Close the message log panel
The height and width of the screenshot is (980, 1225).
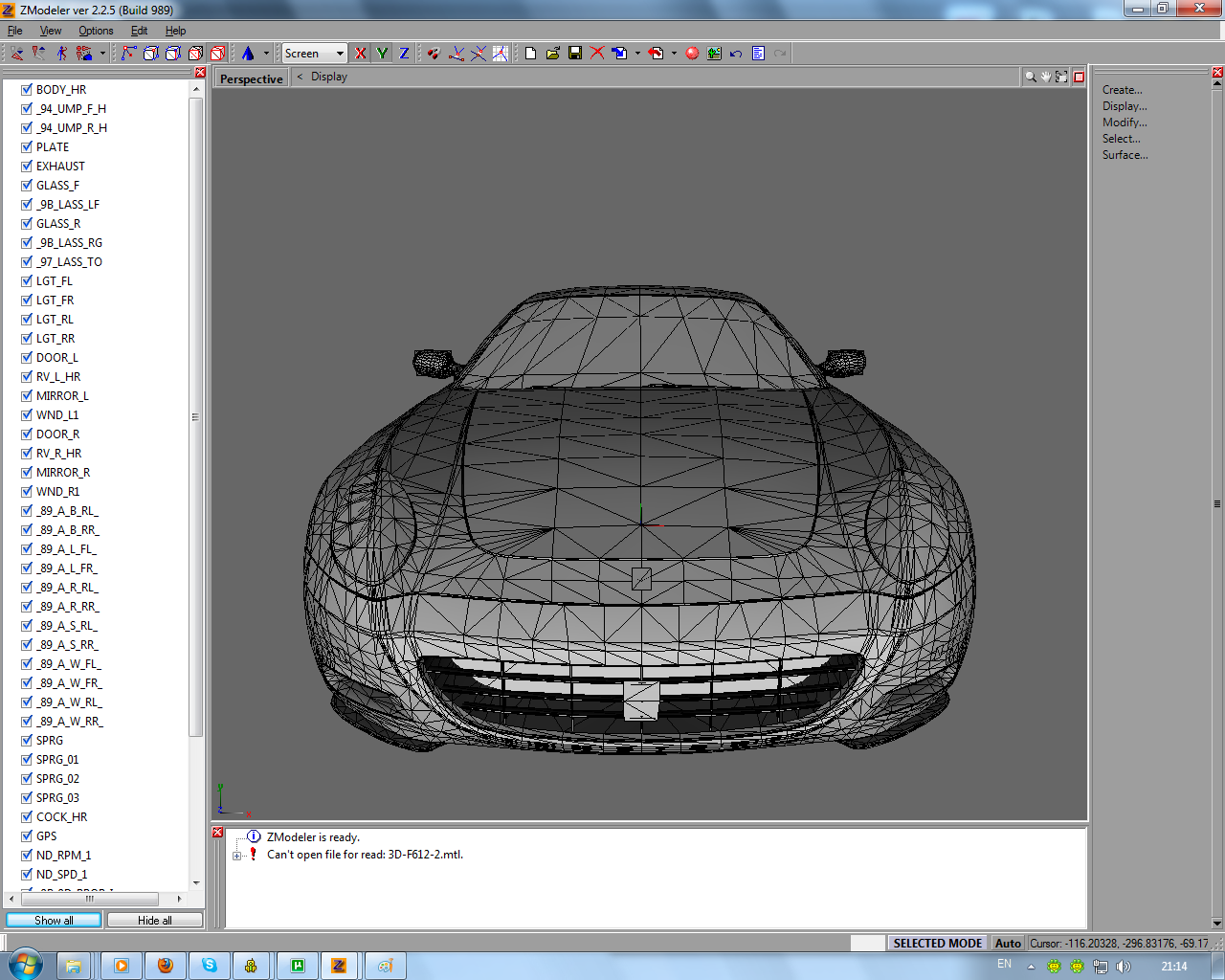pyautogui.click(x=217, y=833)
